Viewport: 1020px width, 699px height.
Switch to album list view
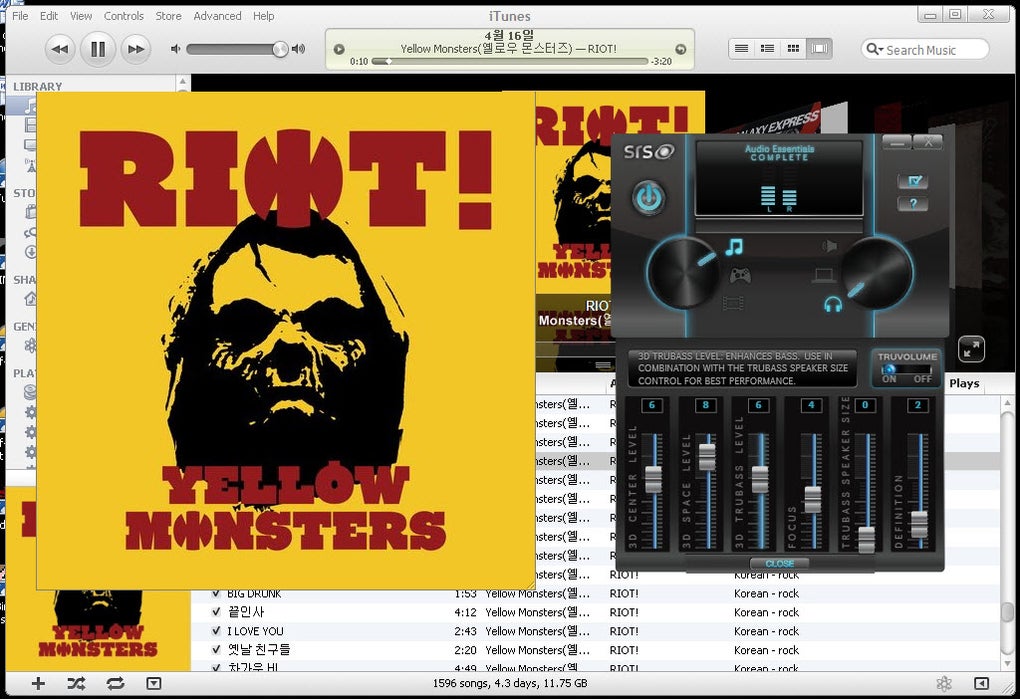(768, 49)
